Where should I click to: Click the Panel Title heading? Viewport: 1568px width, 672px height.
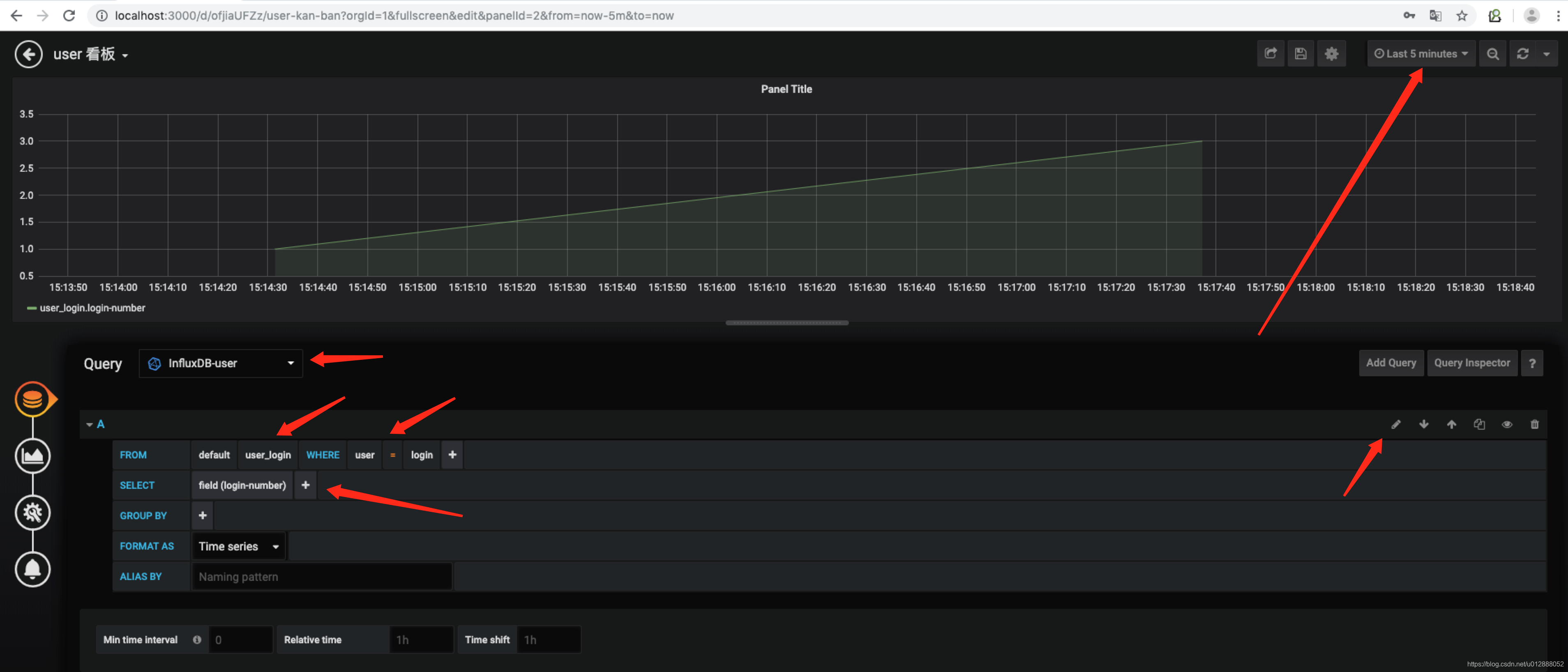tap(786, 89)
